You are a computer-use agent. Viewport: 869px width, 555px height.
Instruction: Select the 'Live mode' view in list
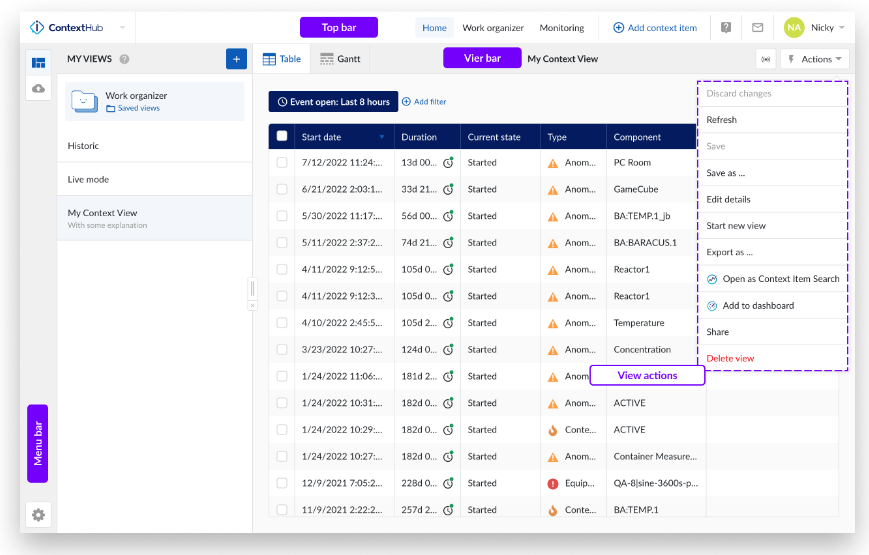pyautogui.click(x=89, y=179)
